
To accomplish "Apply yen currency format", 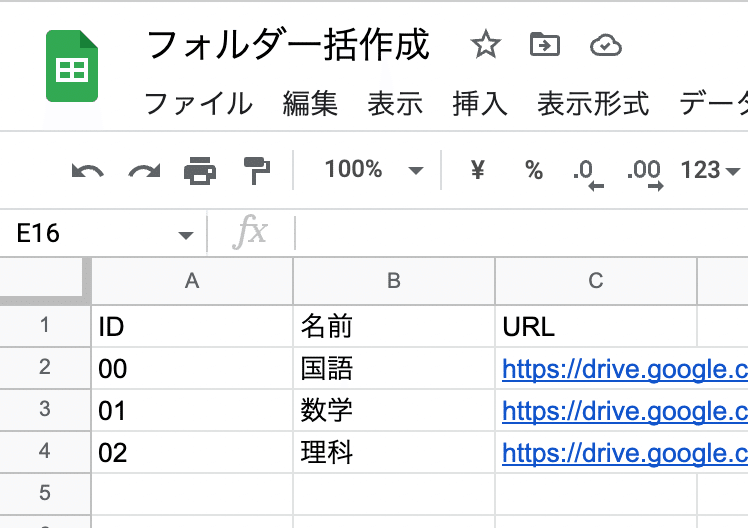I will tap(478, 170).
